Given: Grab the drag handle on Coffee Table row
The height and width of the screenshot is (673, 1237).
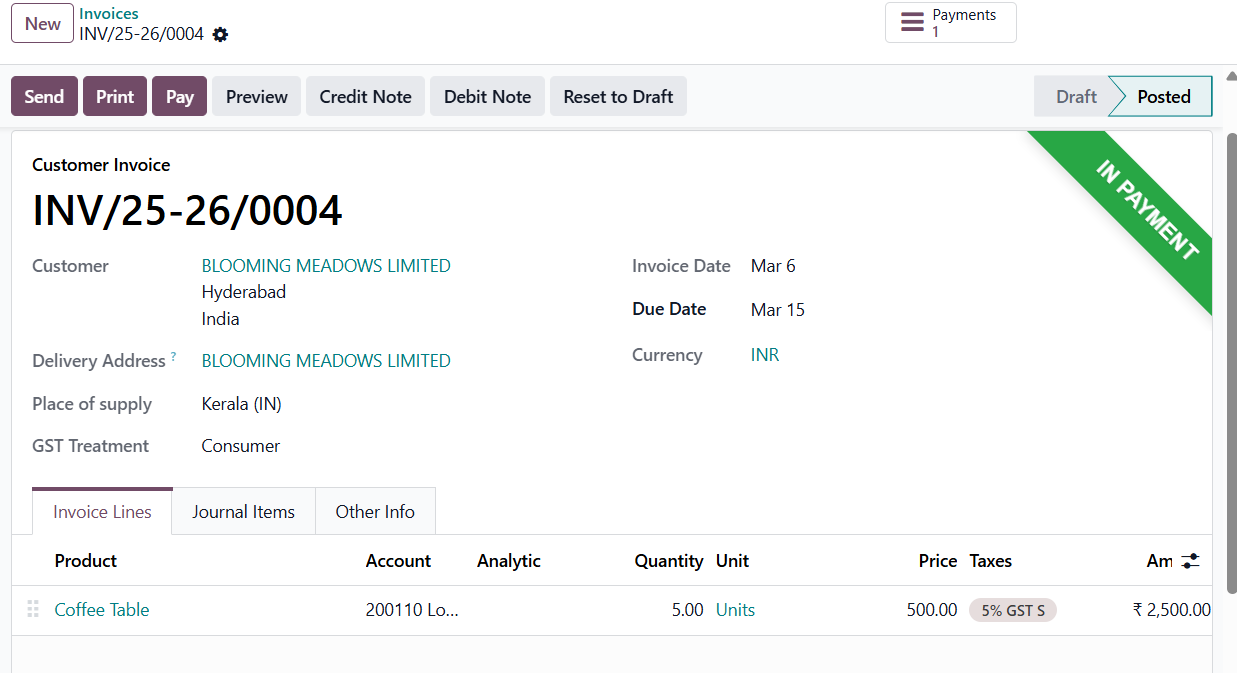Looking at the screenshot, I should 33,609.
